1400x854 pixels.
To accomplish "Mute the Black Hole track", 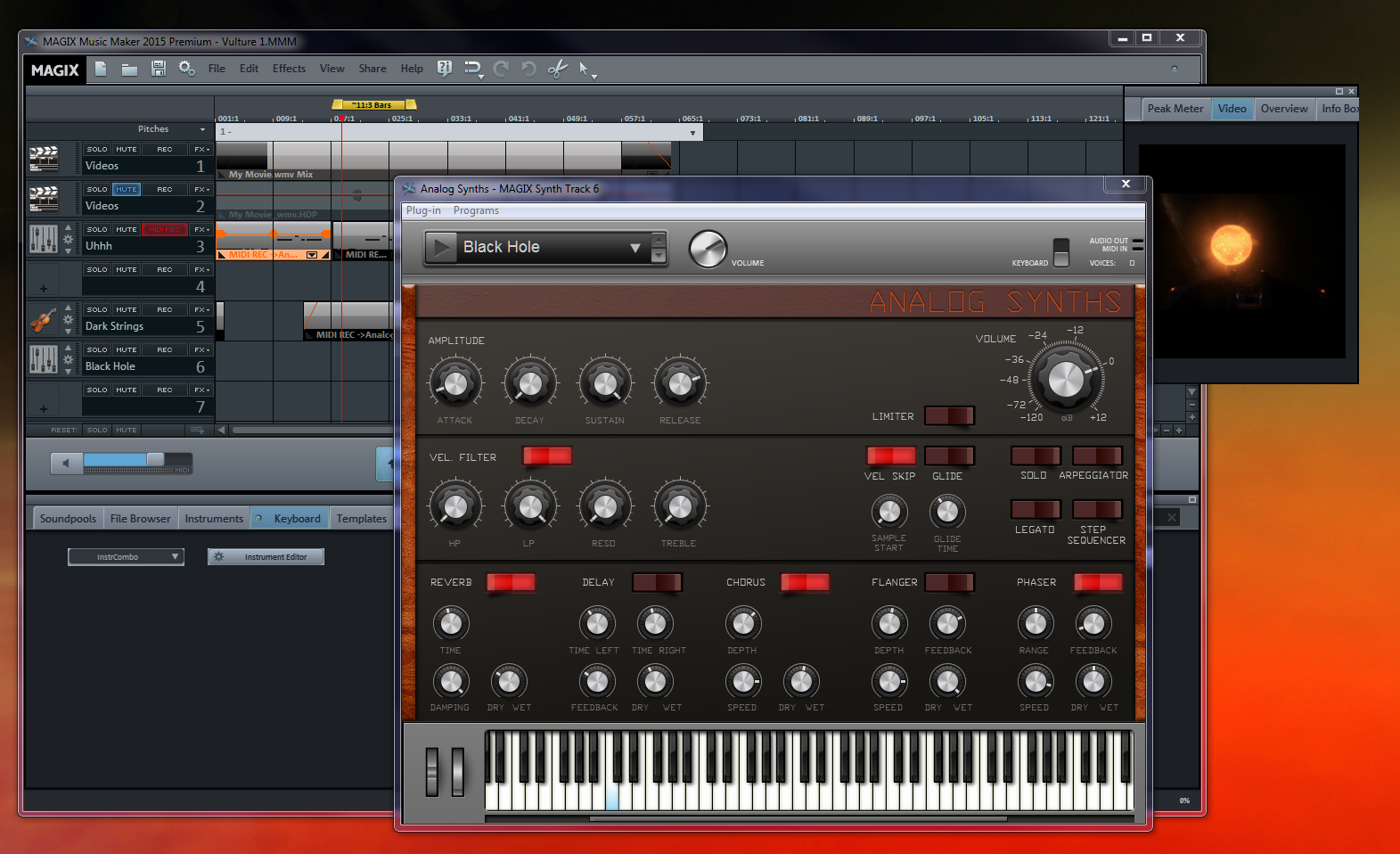I will (x=127, y=350).
